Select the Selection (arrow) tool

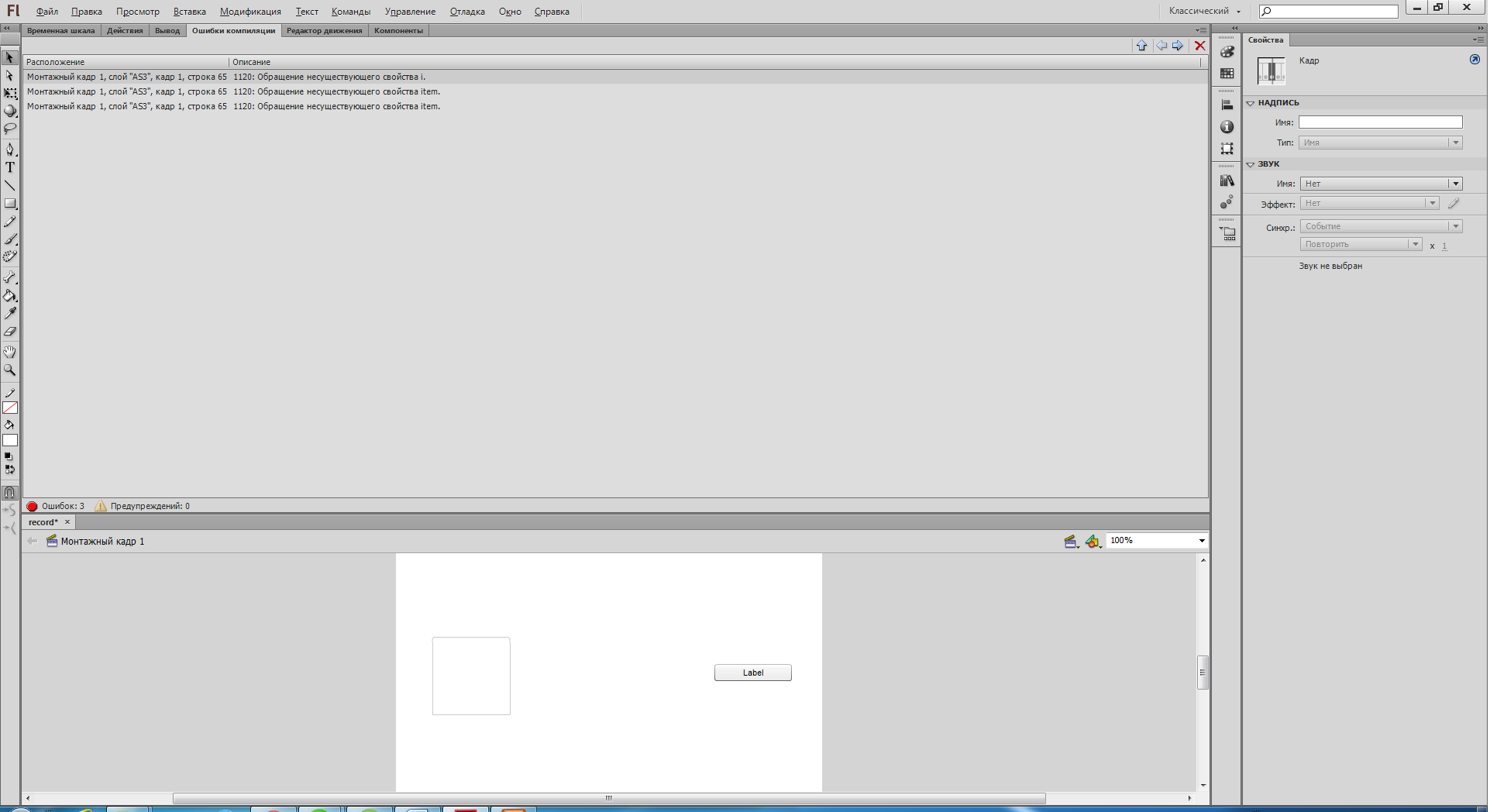point(10,58)
